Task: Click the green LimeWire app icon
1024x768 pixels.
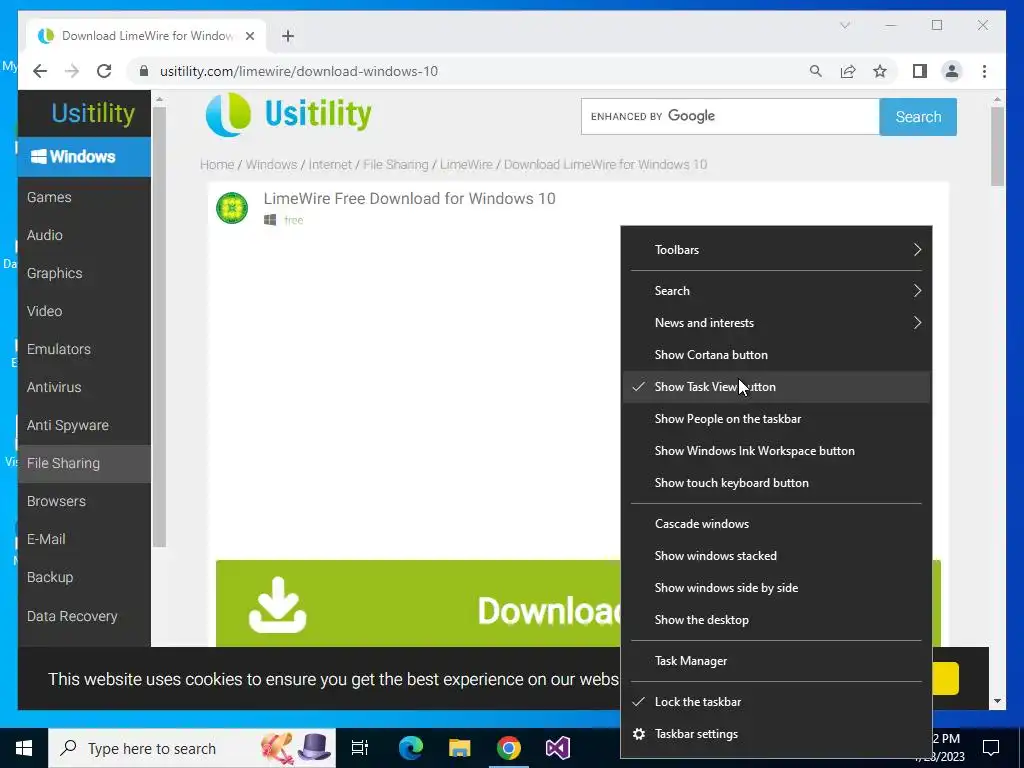Action: click(x=232, y=208)
